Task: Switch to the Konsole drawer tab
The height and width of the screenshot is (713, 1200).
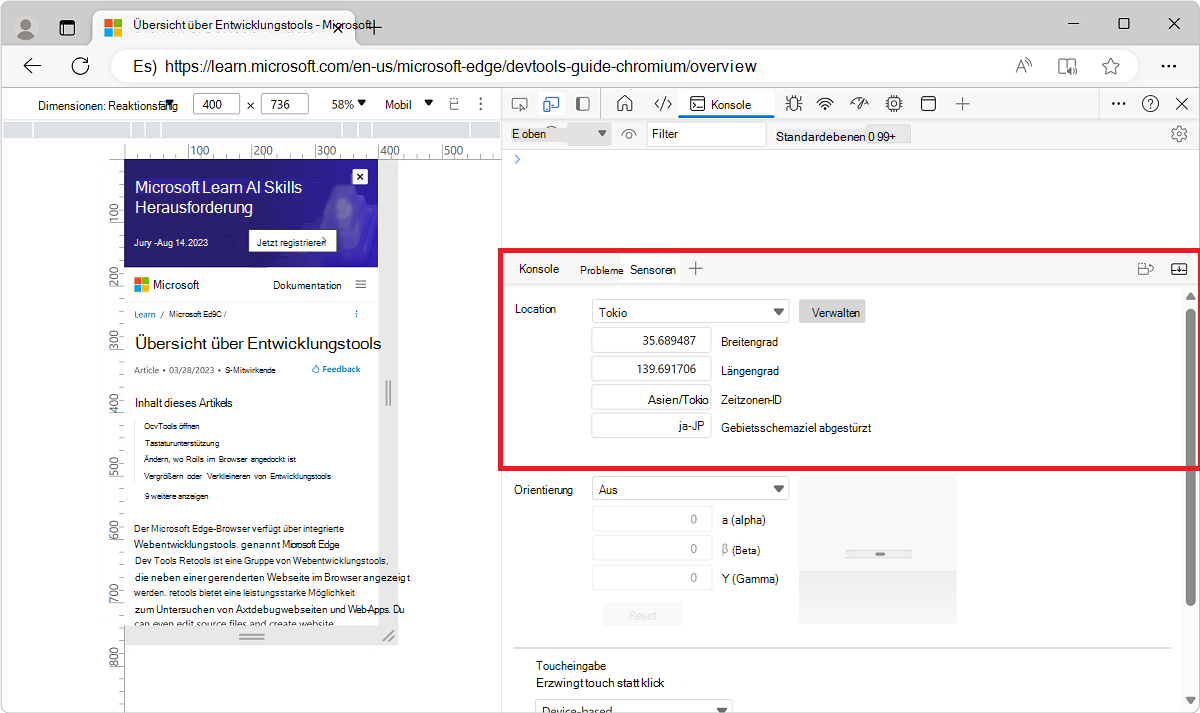Action: point(538,269)
